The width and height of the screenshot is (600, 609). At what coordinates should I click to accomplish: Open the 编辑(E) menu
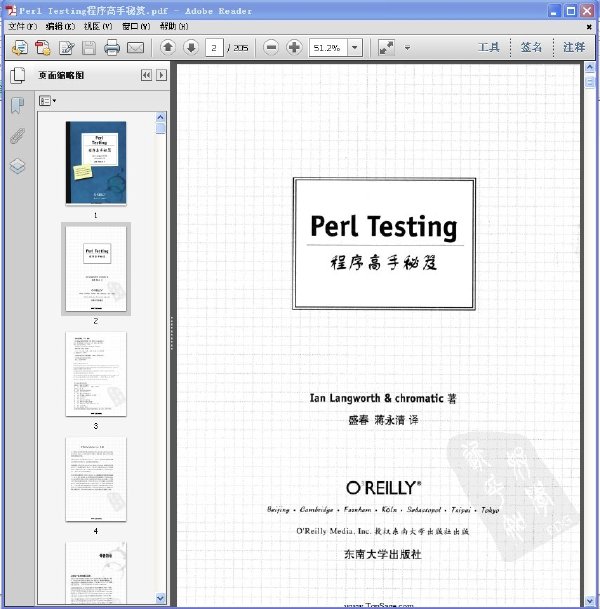(x=60, y=26)
